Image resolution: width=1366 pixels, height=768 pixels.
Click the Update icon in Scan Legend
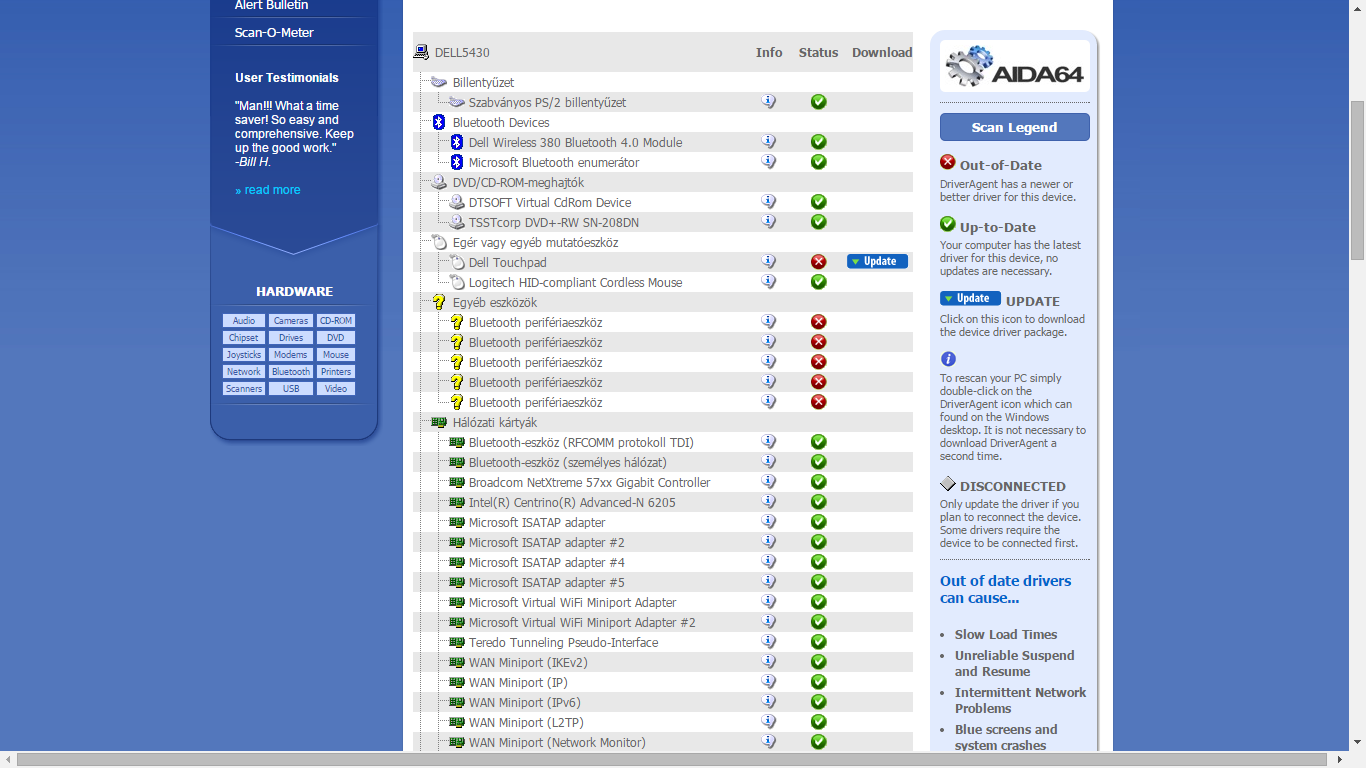pos(970,298)
